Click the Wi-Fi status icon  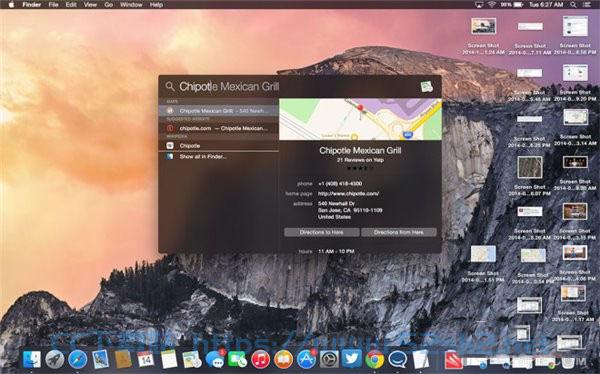pyautogui.click(x=492, y=5)
